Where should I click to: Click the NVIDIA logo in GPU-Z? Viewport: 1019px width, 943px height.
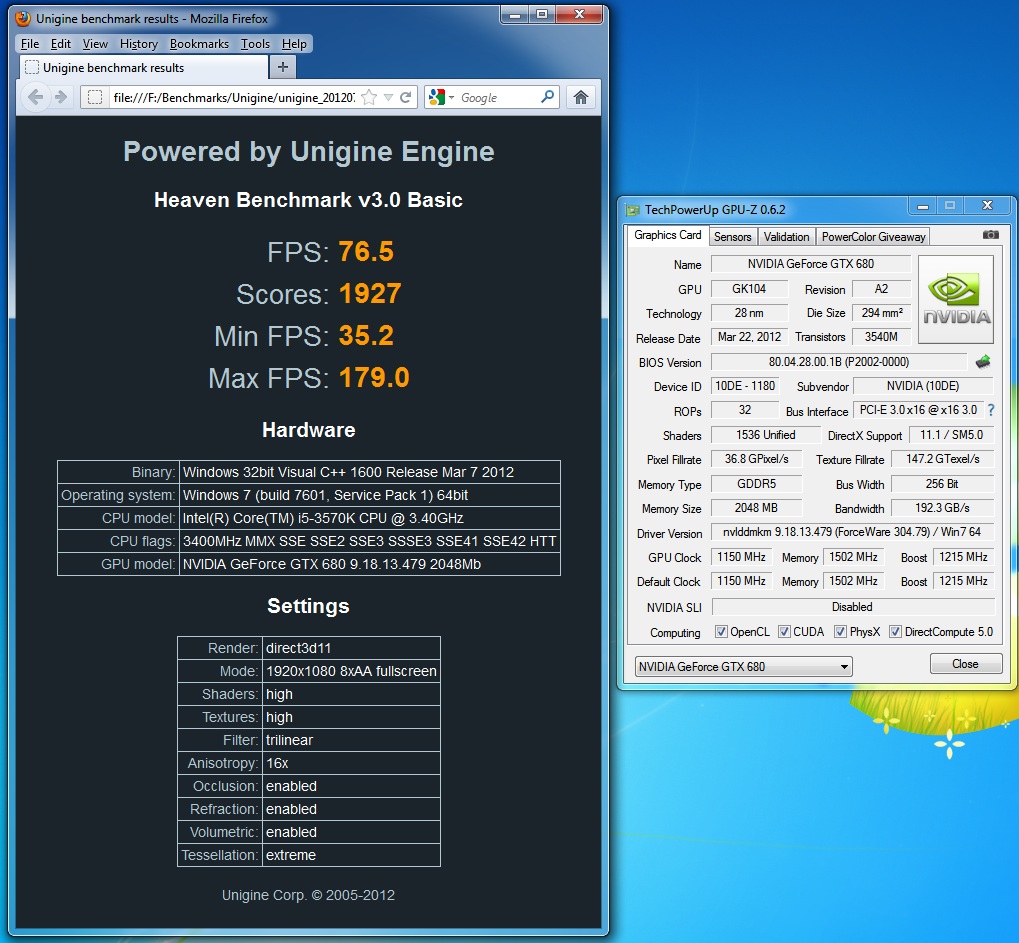(x=955, y=299)
